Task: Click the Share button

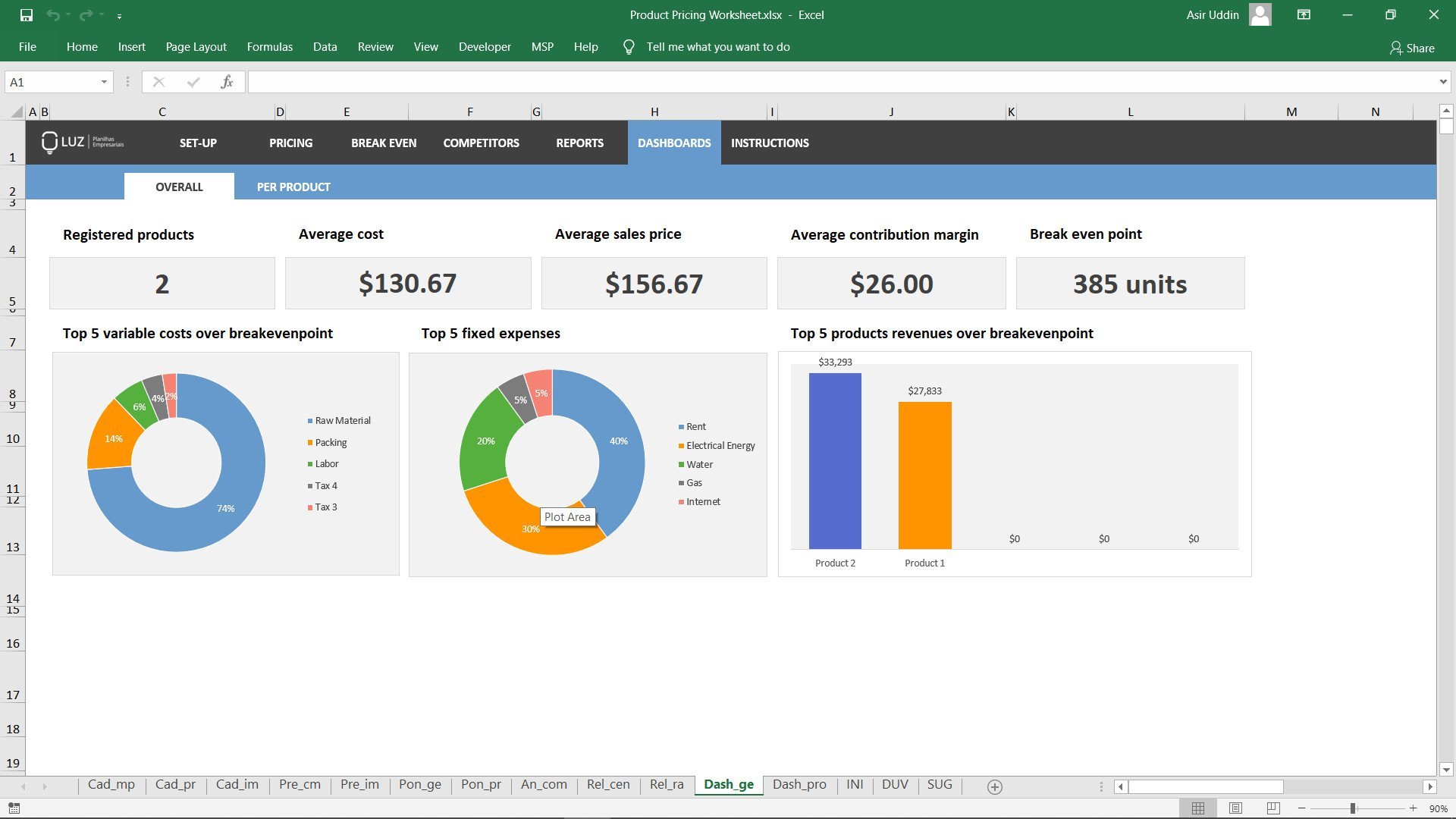Action: coord(1413,48)
